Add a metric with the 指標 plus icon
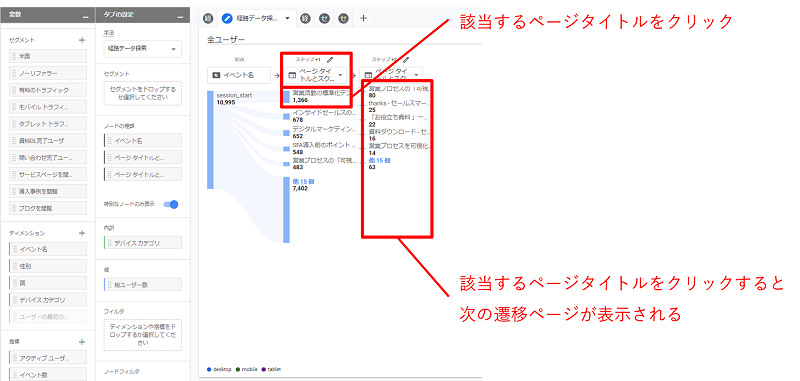Screen dimensions: 800x381 click(x=82, y=342)
